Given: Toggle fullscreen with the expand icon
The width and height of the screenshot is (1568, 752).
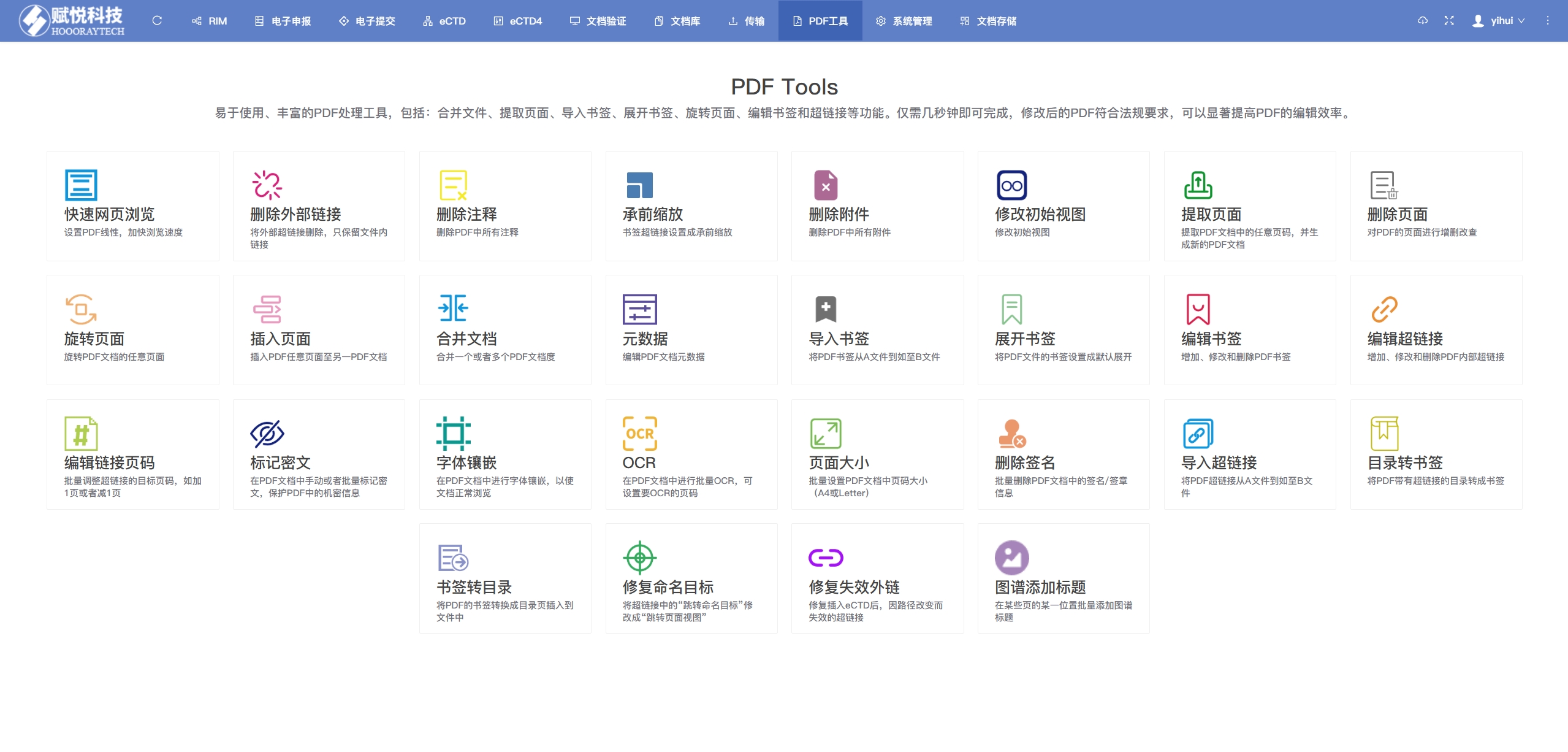Looking at the screenshot, I should click(x=1449, y=21).
